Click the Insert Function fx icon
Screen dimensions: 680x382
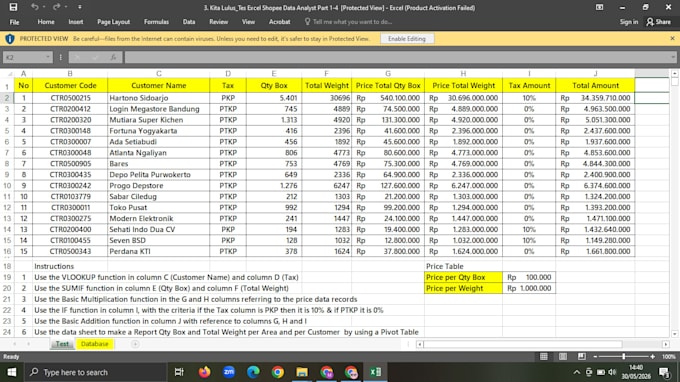tap(113, 57)
